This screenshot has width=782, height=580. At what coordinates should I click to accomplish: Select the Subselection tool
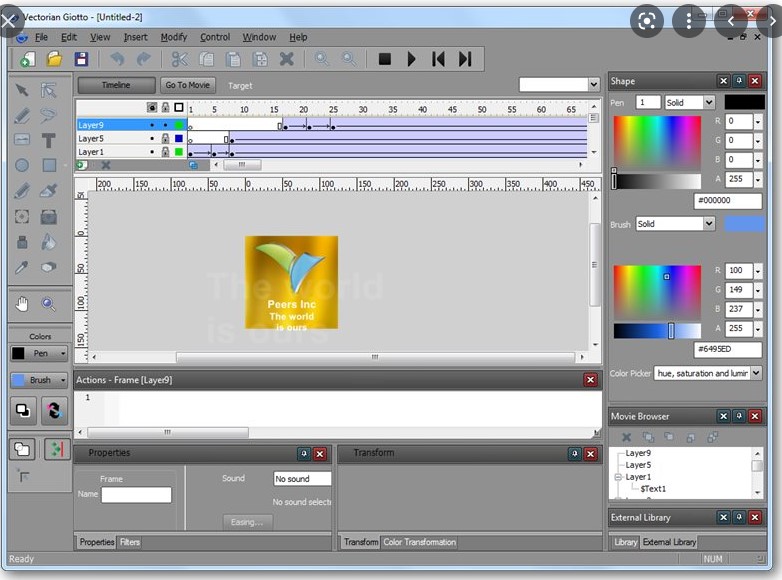pos(48,90)
